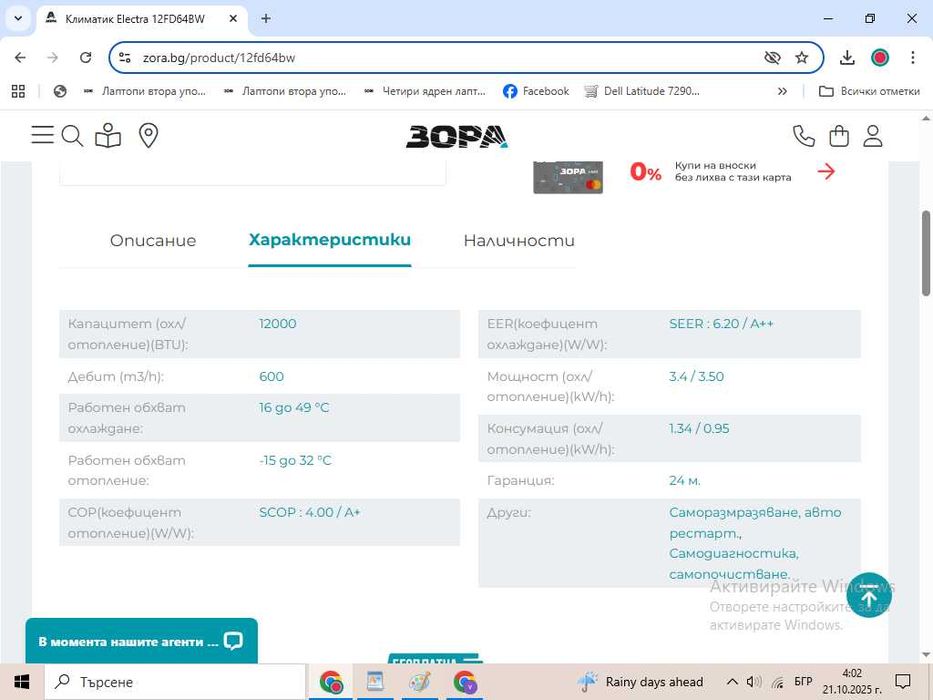Click the third-party cookies eye icon
Image resolution: width=933 pixels, height=700 pixels.
(772, 58)
